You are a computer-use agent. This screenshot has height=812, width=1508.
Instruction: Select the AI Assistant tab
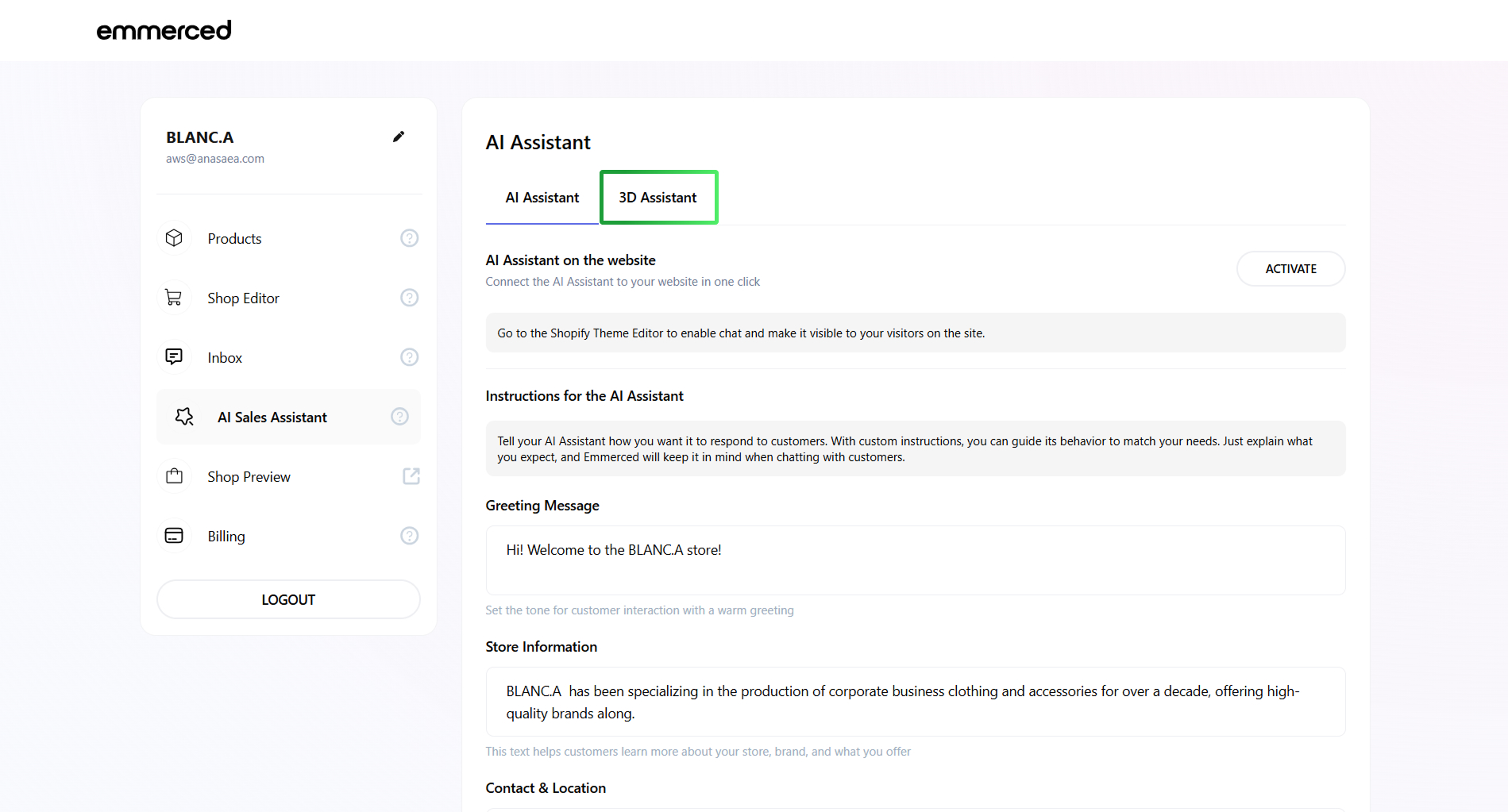click(542, 198)
